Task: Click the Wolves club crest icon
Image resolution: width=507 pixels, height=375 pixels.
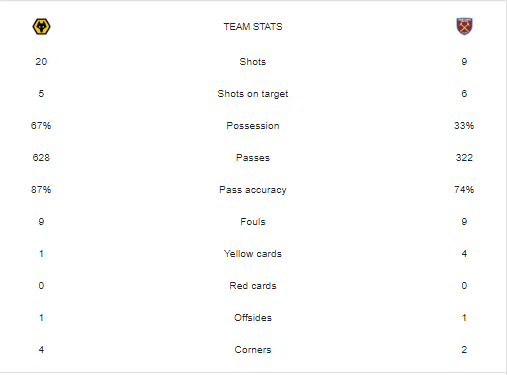Action: pos(41,27)
